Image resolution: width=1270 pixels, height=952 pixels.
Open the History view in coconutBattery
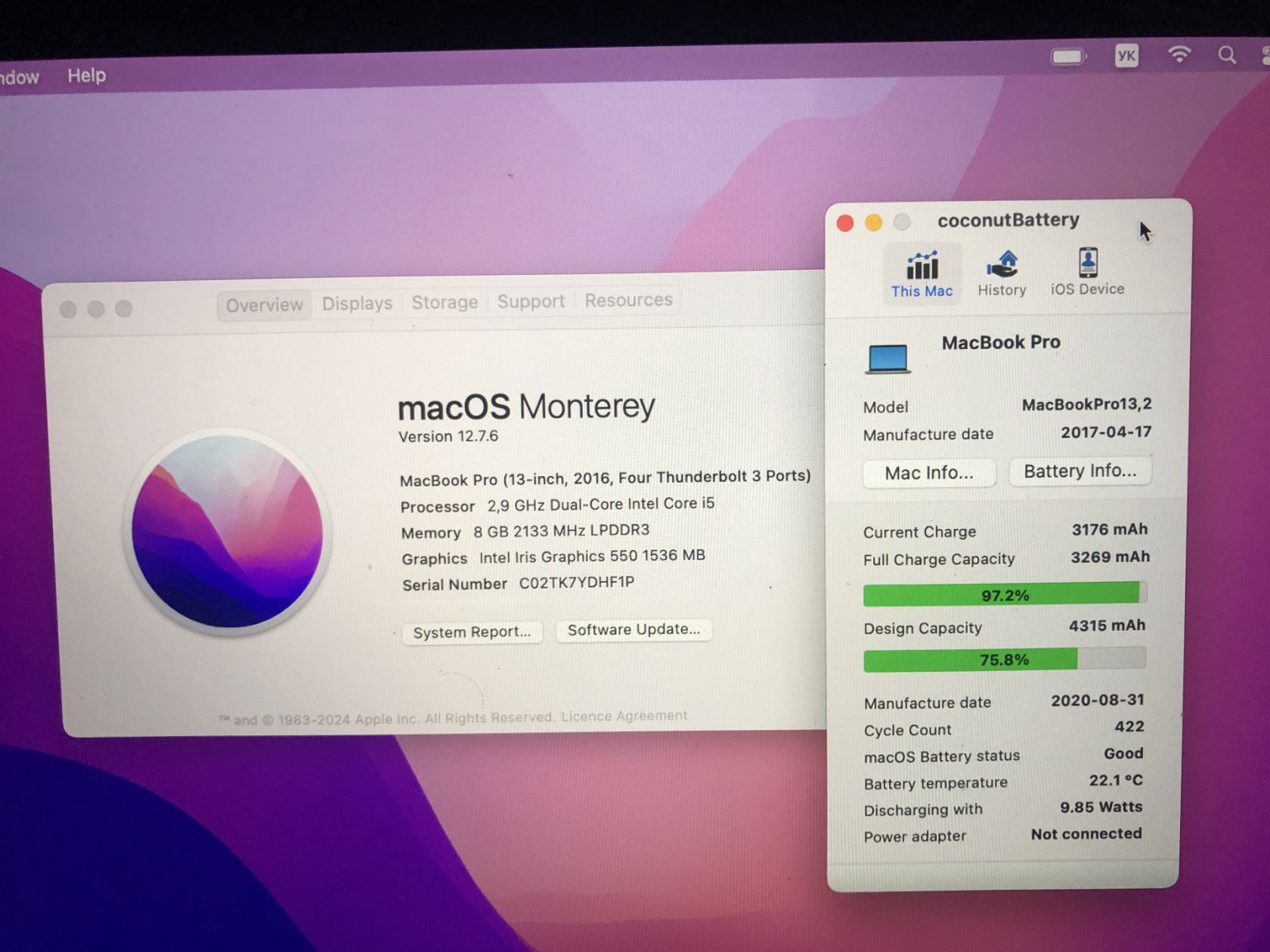pos(1002,274)
